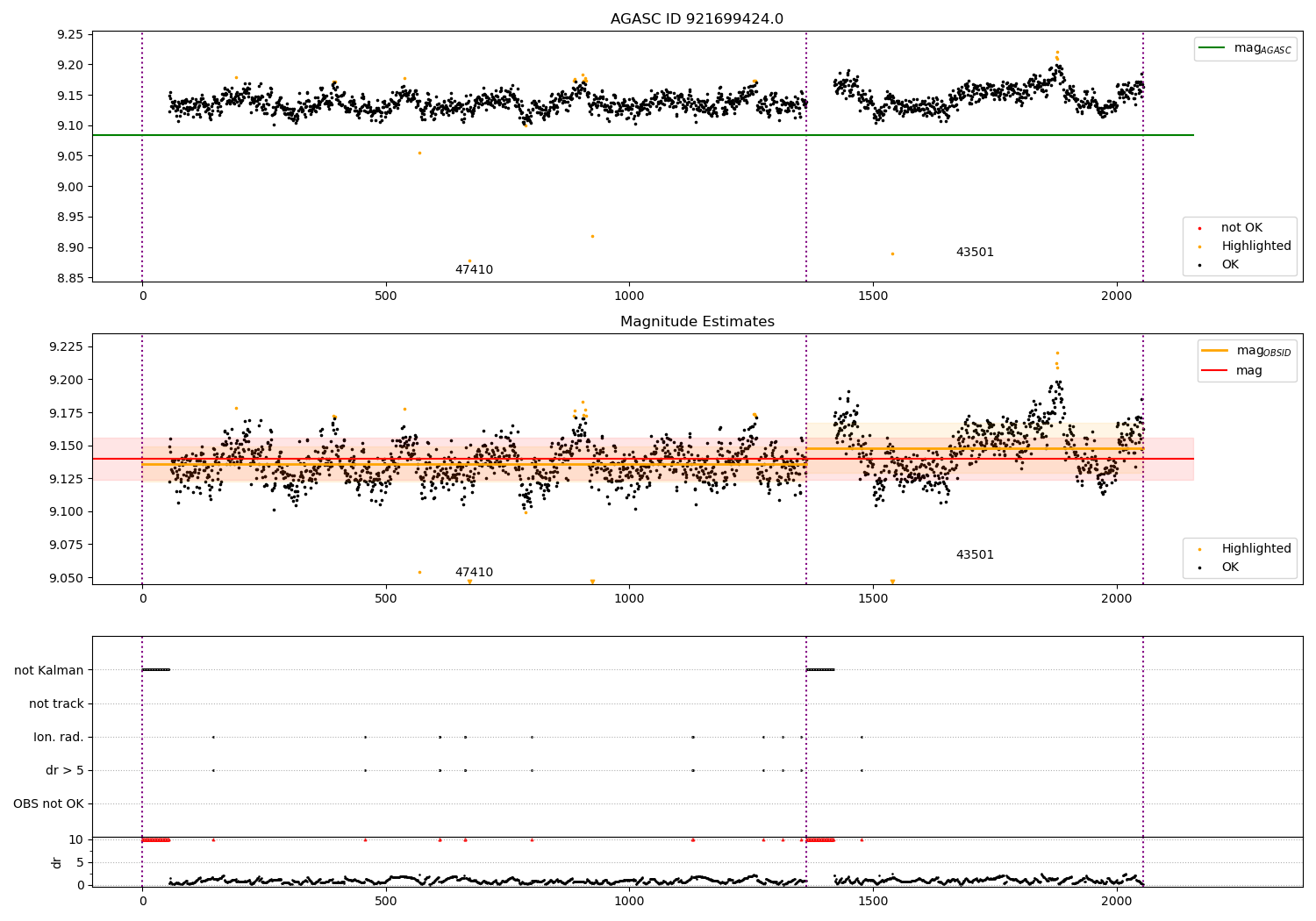The width and height of the screenshot is (1316, 921).
Task: Click the 'not OK' legend entry in top plot
Action: tap(1241, 228)
